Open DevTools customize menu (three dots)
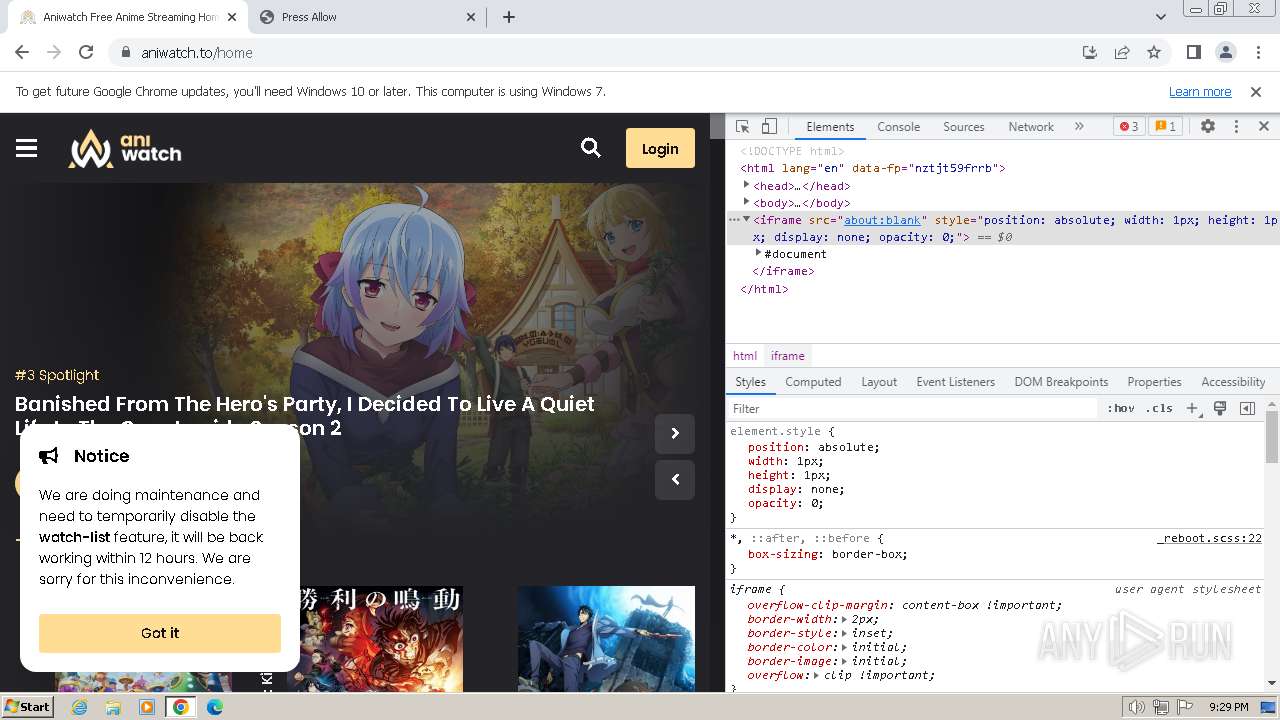The height and width of the screenshot is (720, 1280). 1236,127
